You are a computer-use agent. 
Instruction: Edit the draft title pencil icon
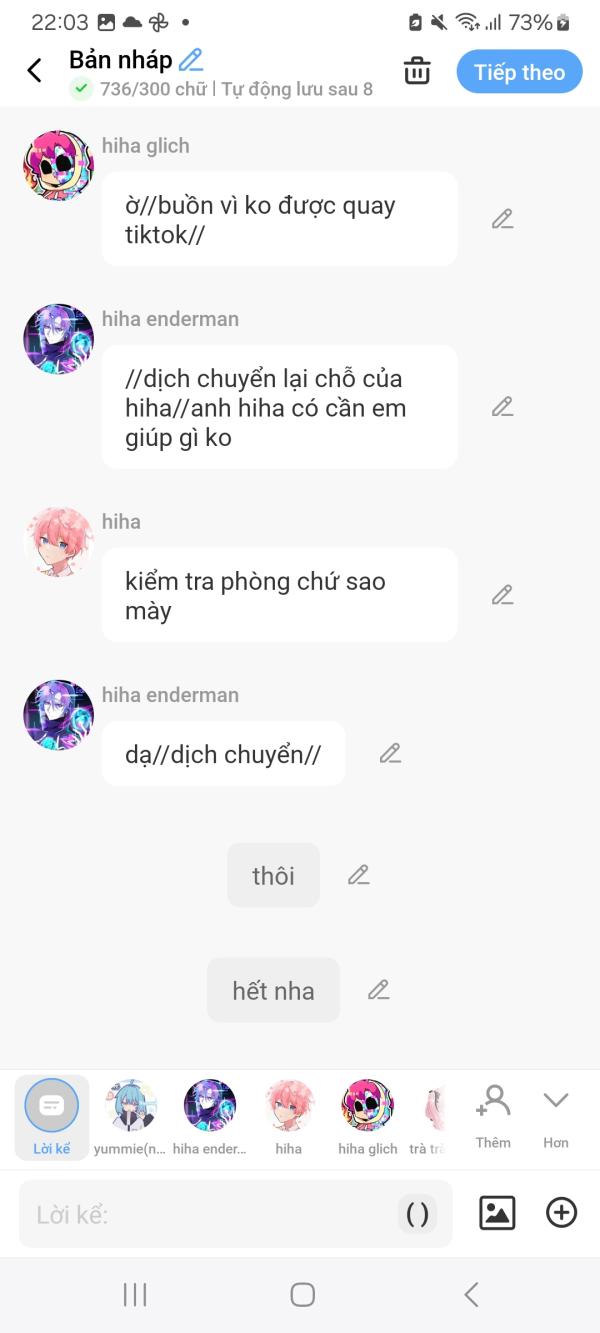pyautogui.click(x=190, y=60)
